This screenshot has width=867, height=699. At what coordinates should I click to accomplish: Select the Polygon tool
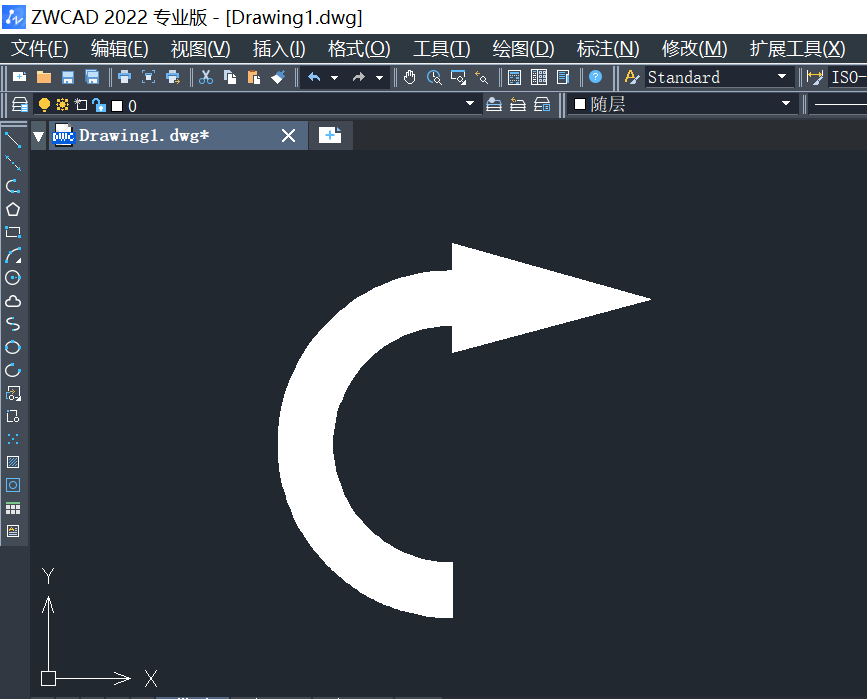click(x=13, y=209)
